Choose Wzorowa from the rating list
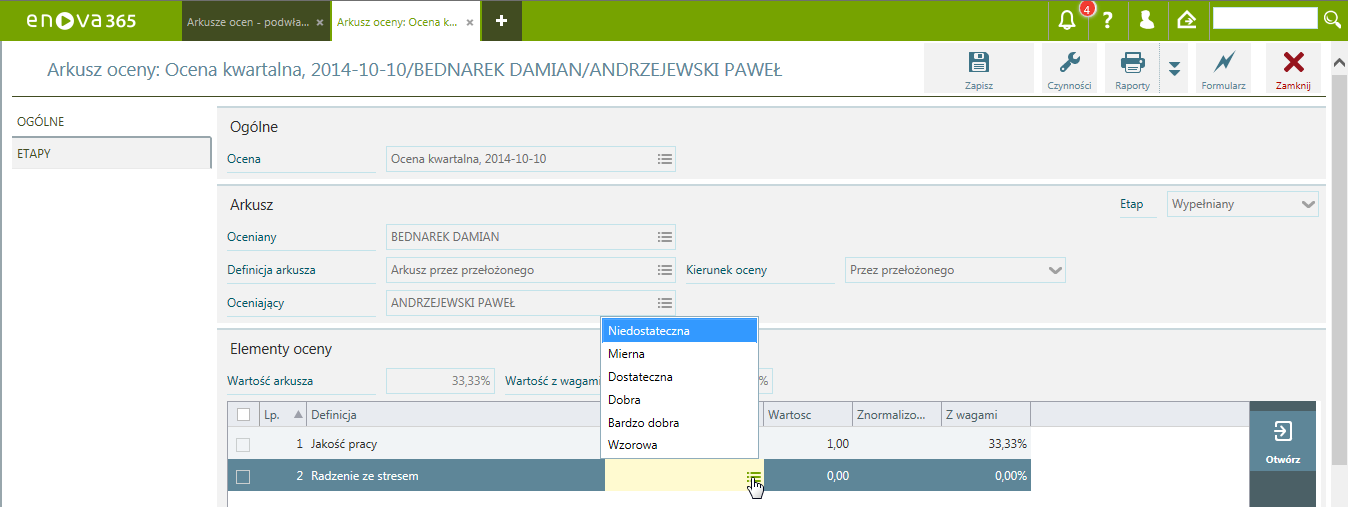Image resolution: width=1348 pixels, height=507 pixels. click(679, 445)
